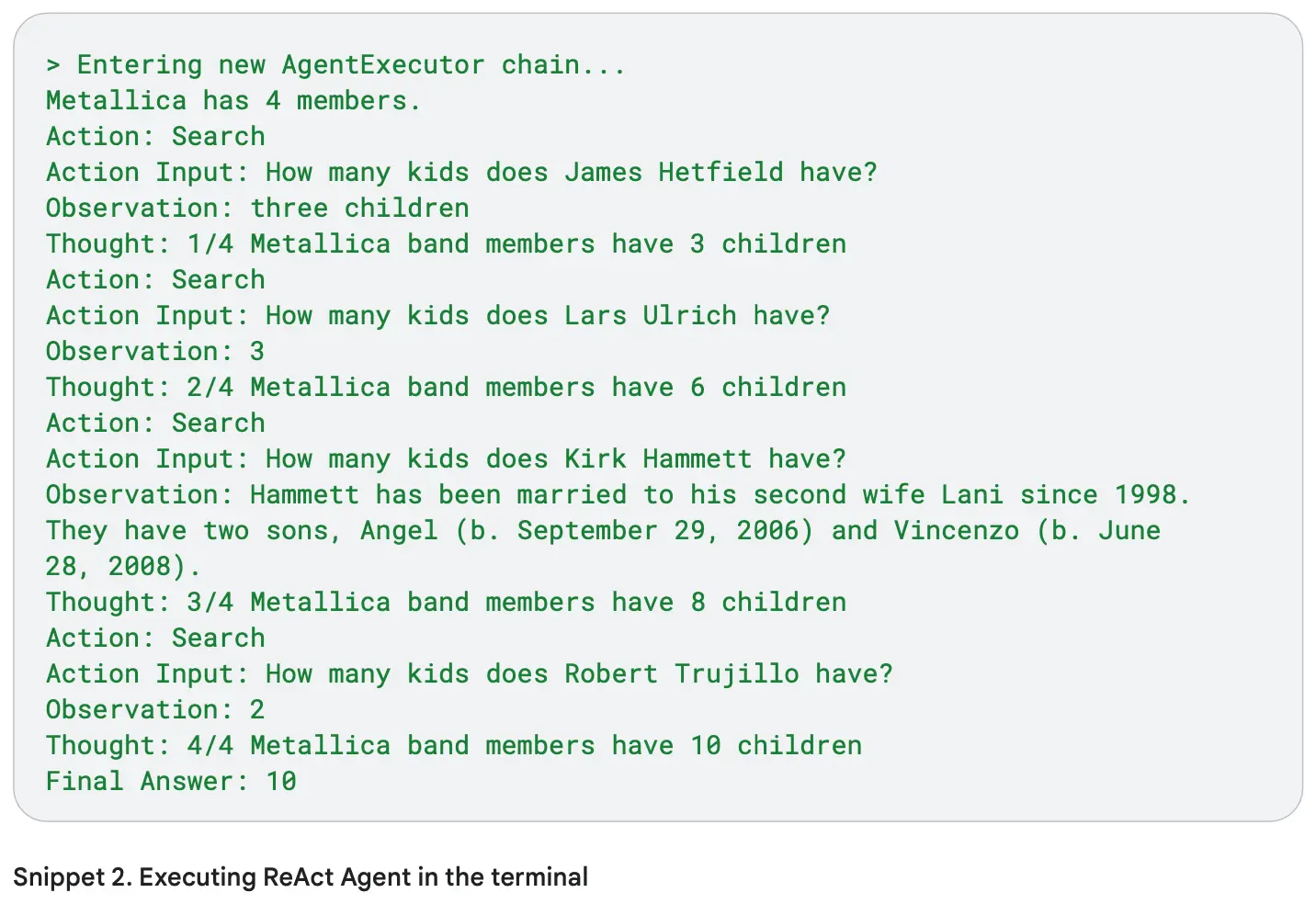
Task: Click the 'Entering new AgentExecutor chain...' line
Action: 335,65
